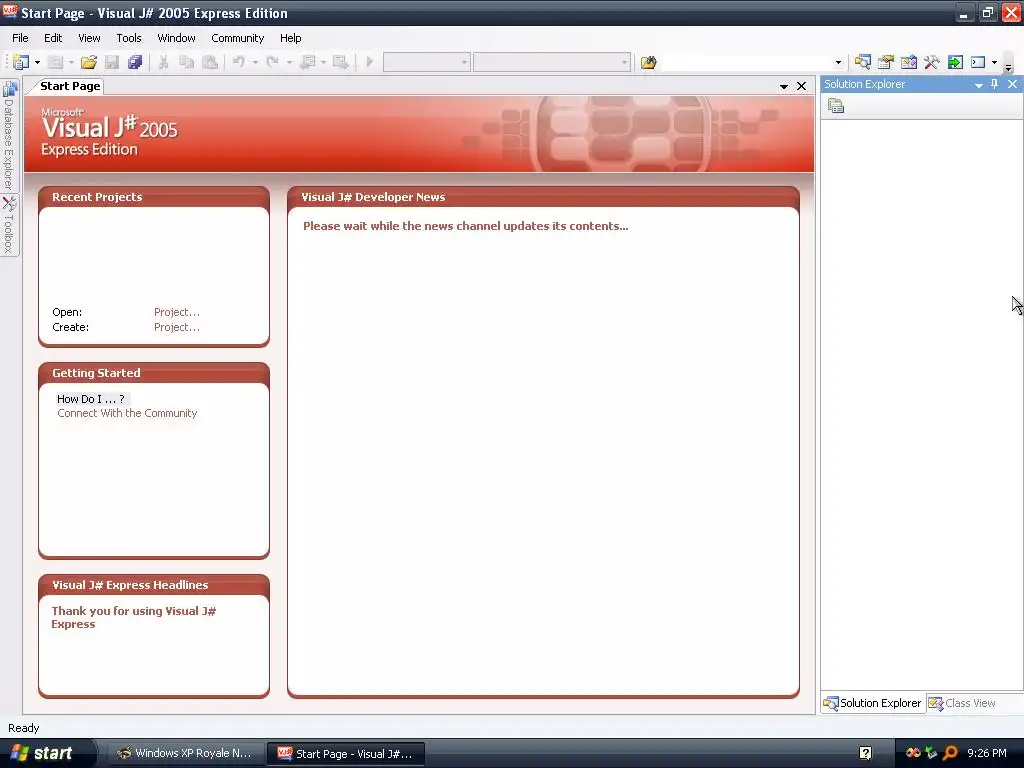Image resolution: width=1024 pixels, height=768 pixels.
Task: Select the Start Page document tab
Action: click(70, 86)
